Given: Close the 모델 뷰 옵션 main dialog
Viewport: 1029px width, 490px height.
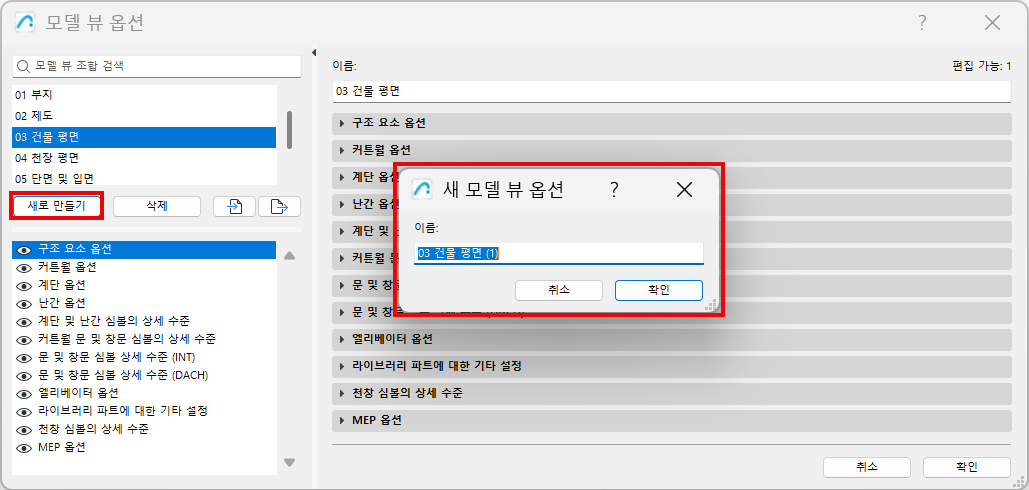Looking at the screenshot, I should point(992,23).
